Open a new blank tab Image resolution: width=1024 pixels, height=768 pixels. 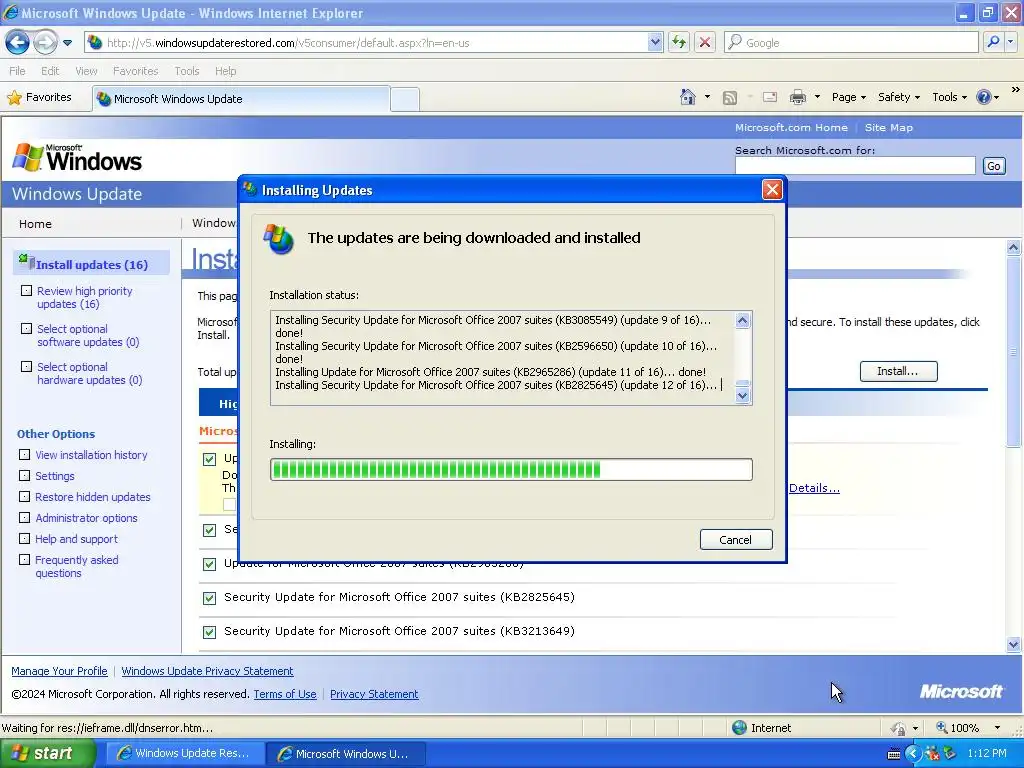pos(405,99)
